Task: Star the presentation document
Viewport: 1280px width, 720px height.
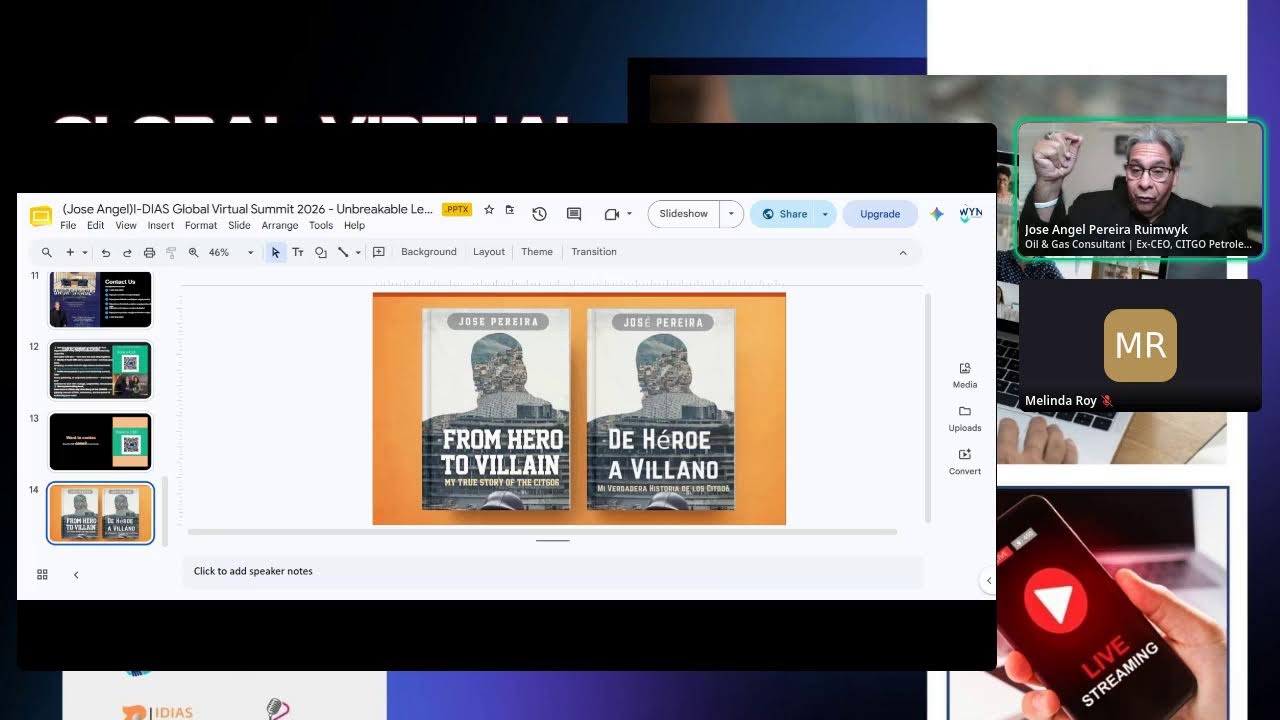Action: pyautogui.click(x=489, y=210)
